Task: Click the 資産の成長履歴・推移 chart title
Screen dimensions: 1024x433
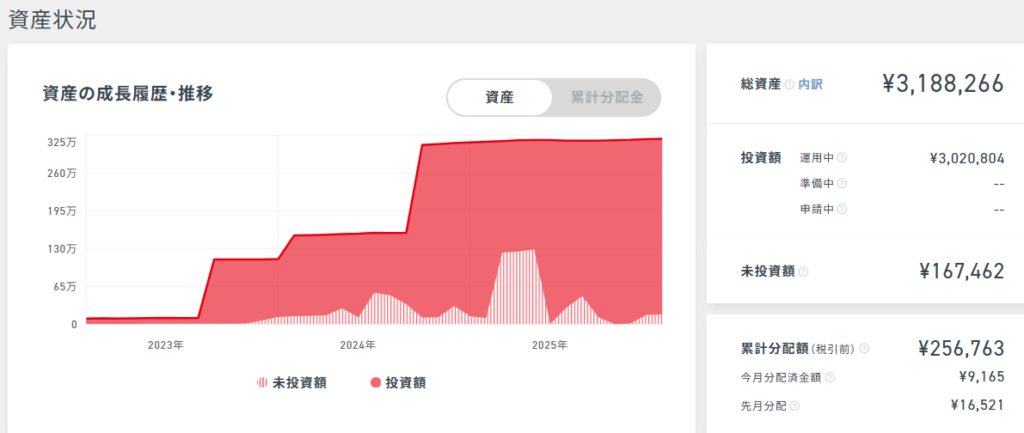Action: click(127, 93)
